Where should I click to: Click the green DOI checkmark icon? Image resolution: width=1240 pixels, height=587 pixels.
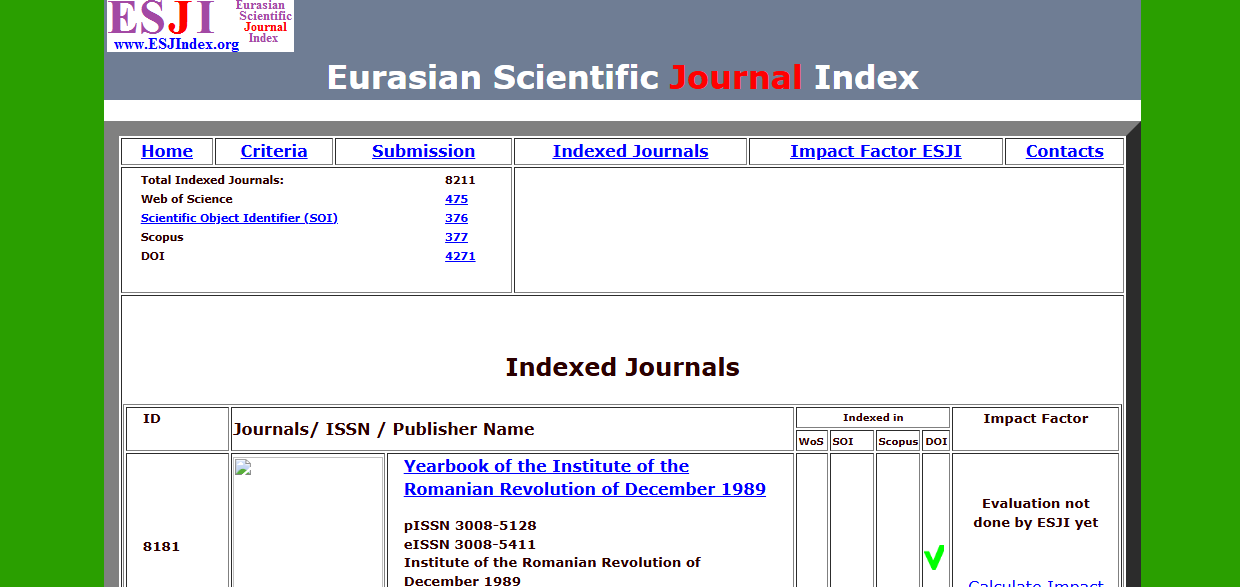click(934, 557)
